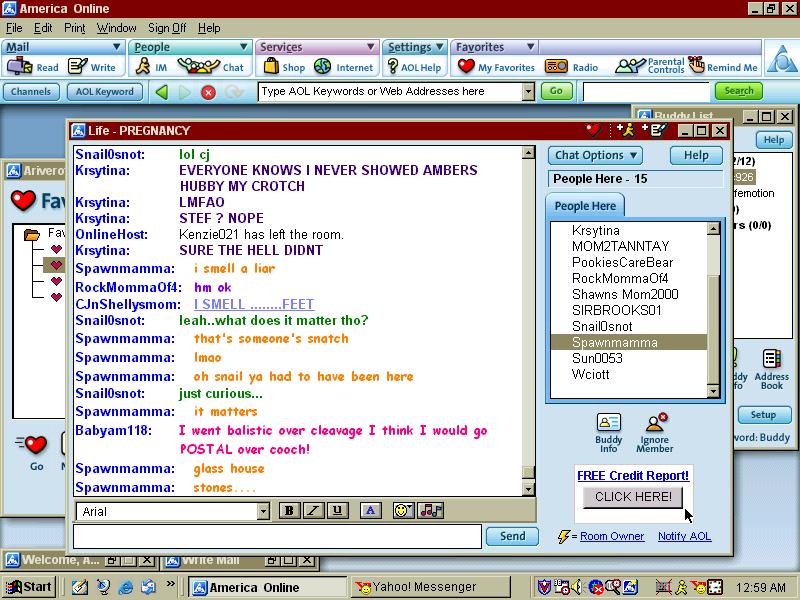Open the text color picker
The width and height of the screenshot is (800, 600).
pos(370,510)
